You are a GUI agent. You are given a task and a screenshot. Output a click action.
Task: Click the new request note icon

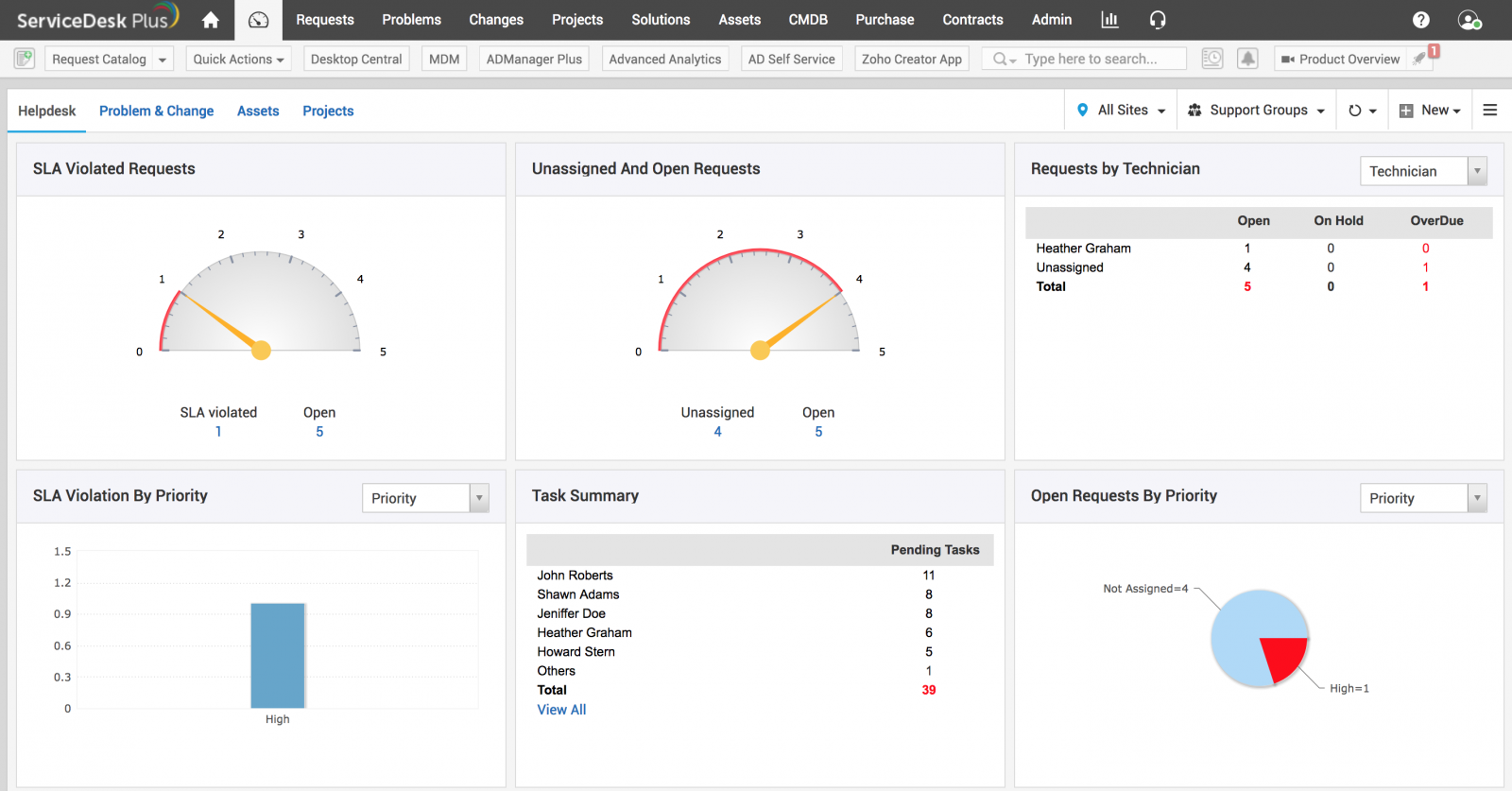coord(25,59)
